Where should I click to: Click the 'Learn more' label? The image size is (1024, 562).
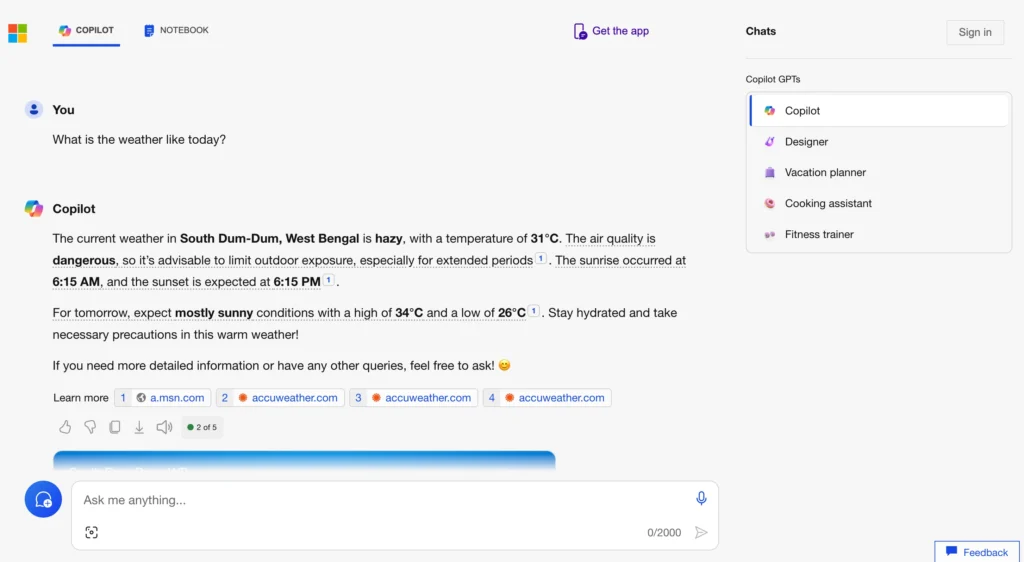(x=81, y=398)
